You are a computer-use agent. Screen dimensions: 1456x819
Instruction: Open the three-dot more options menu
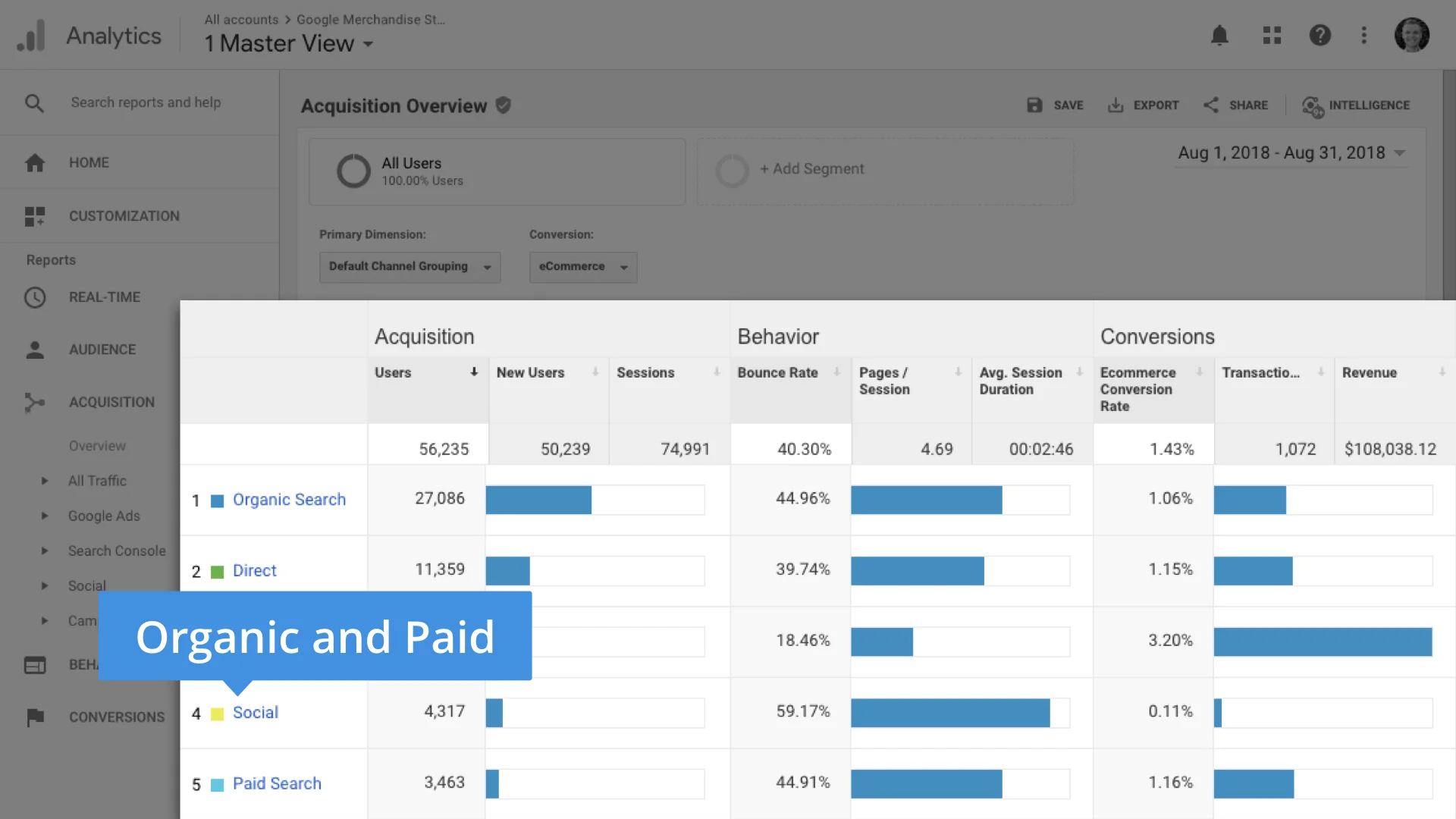(1363, 36)
